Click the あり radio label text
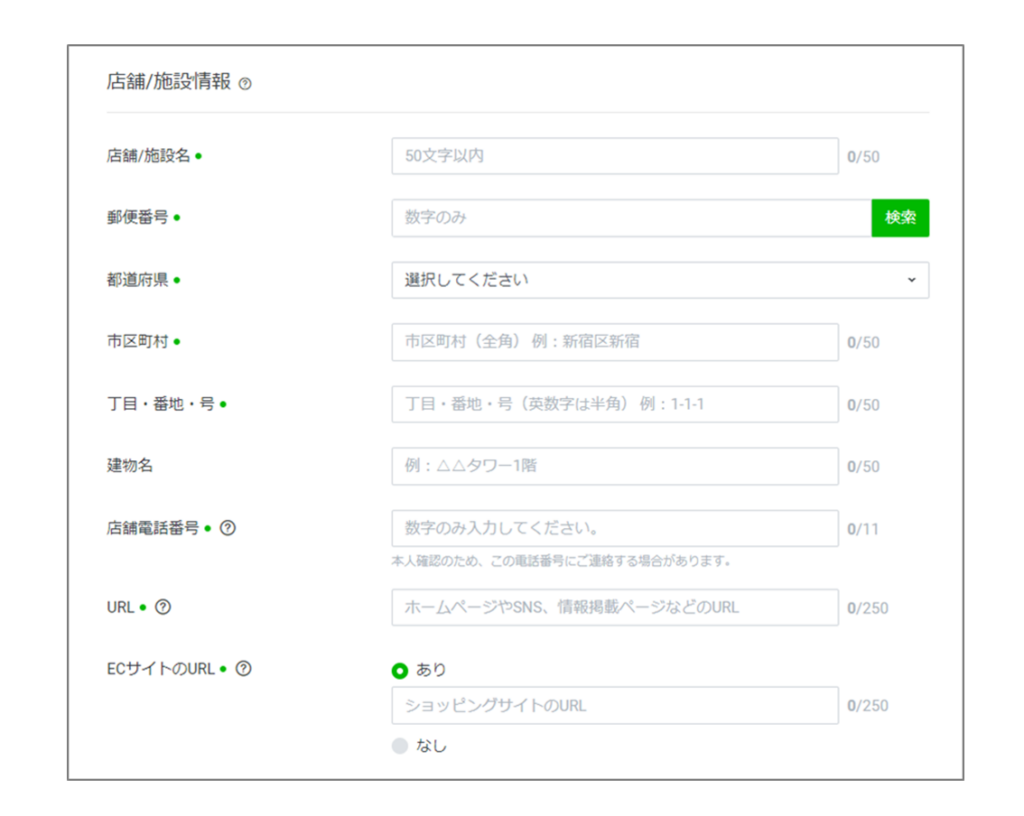This screenshot has width=1024, height=816. point(431,670)
